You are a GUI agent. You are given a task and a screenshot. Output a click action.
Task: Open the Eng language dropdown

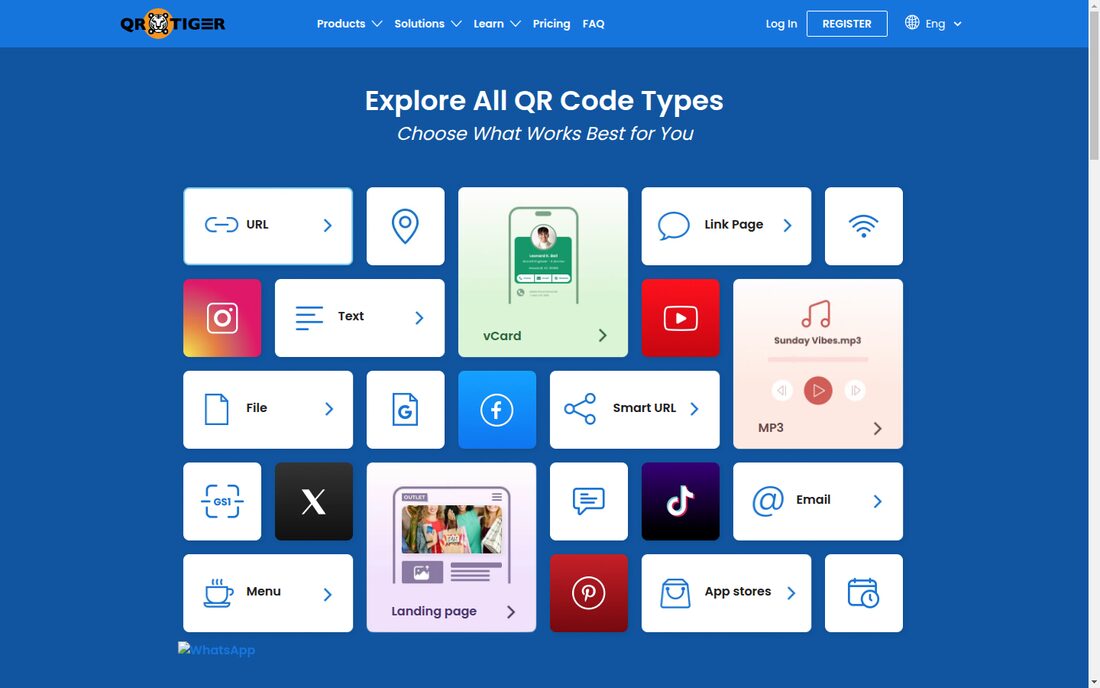point(943,23)
